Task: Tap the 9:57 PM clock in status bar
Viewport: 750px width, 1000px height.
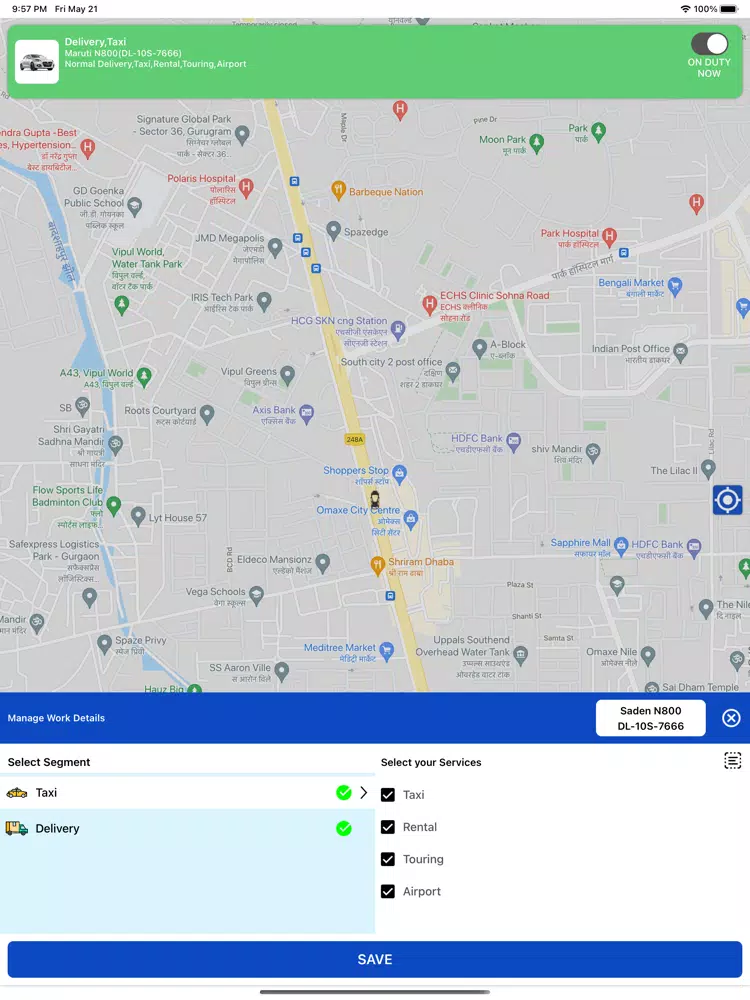Action: click(x=29, y=9)
